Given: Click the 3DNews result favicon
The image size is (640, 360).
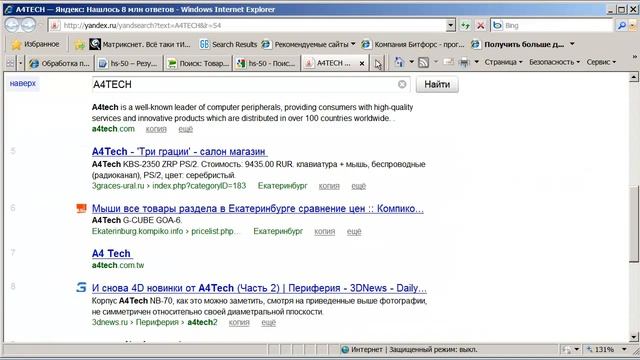Looking at the screenshot, I should [81, 287].
